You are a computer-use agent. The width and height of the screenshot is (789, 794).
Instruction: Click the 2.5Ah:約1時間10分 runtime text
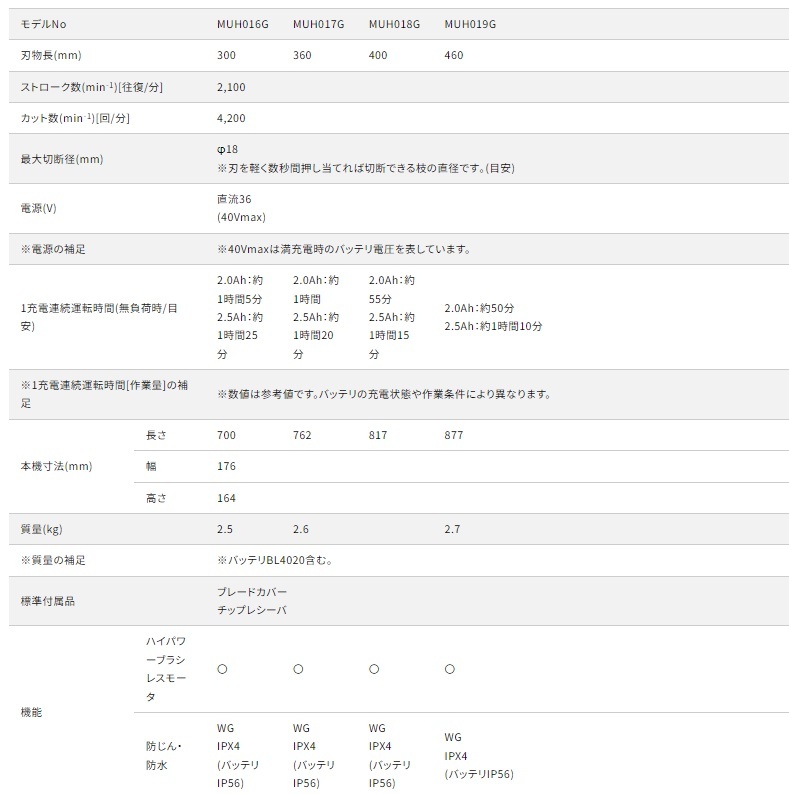[494, 326]
